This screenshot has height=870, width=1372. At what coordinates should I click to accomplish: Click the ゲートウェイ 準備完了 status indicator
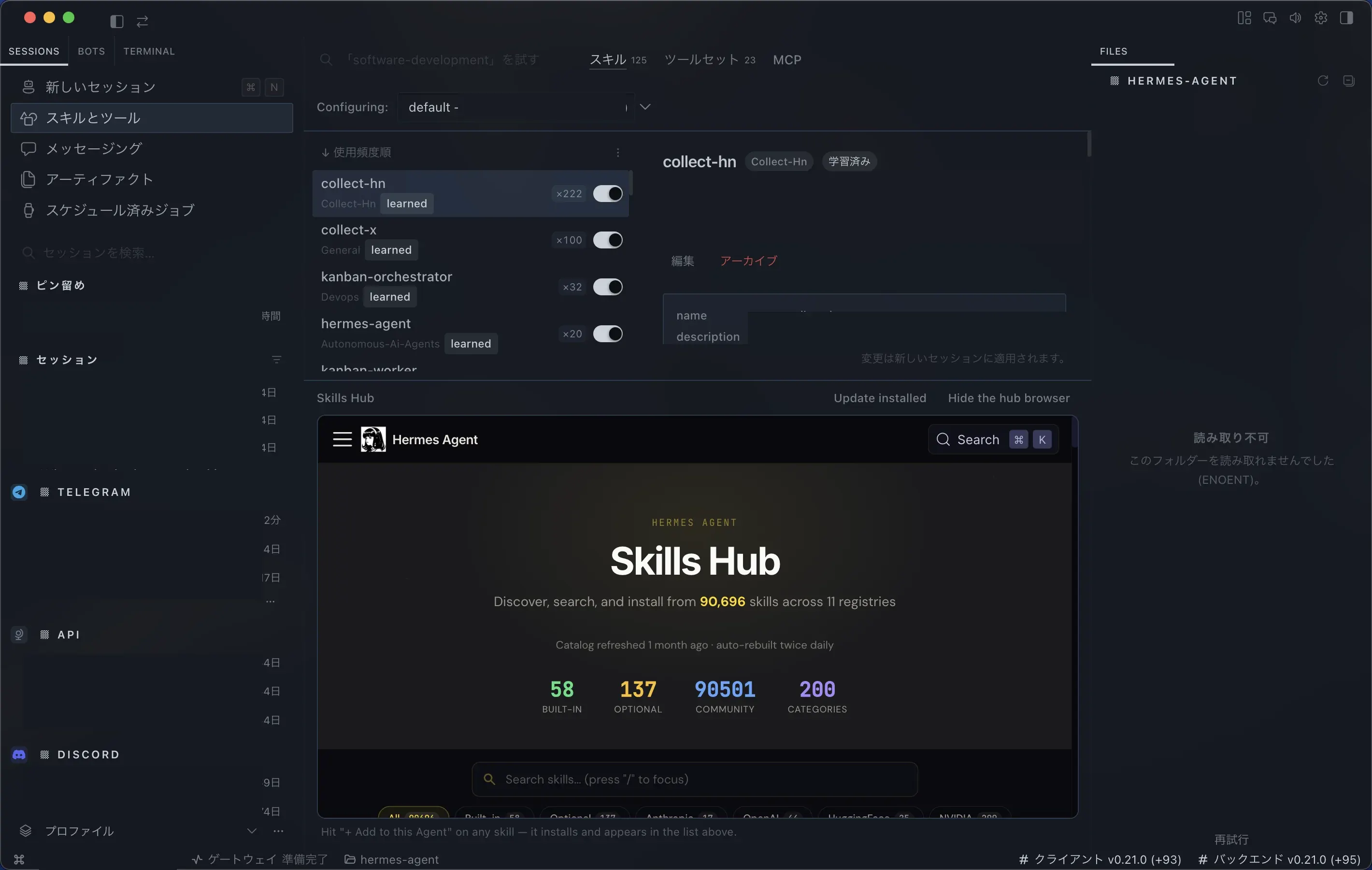point(260,859)
